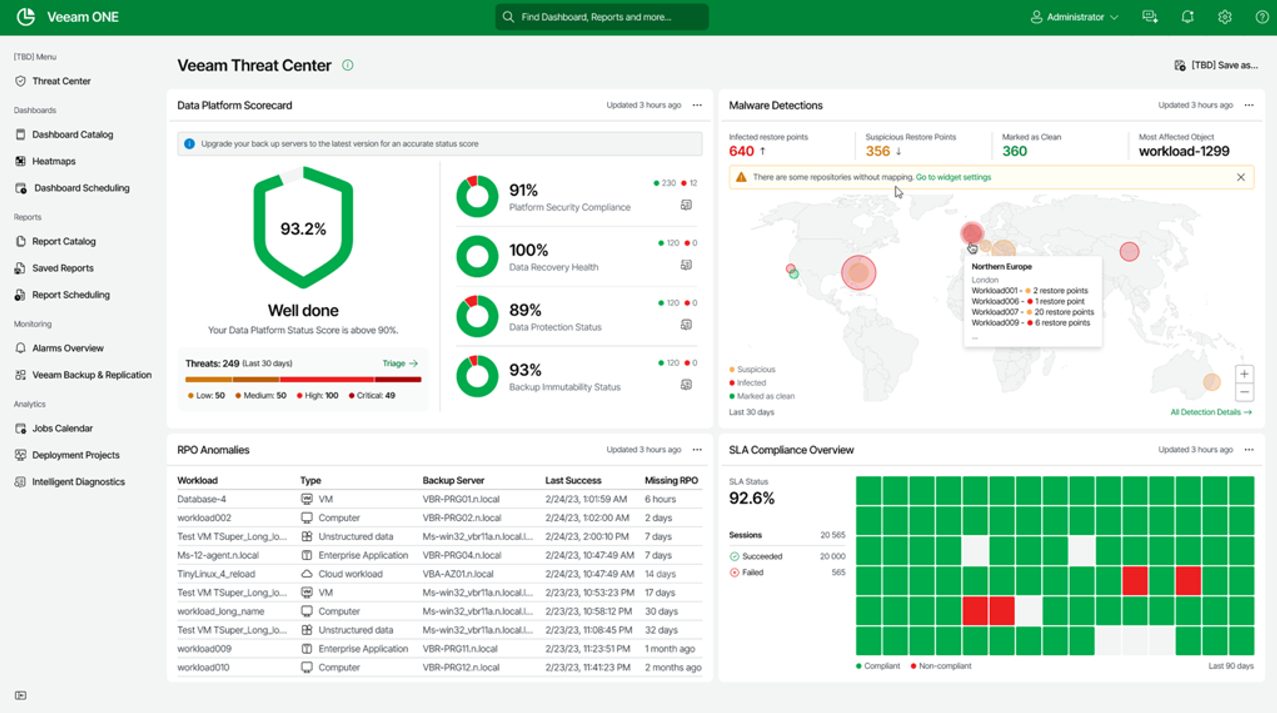The image size is (1277, 713).
Task: Open details icon for Backup Immutability Status
Action: [x=686, y=385]
